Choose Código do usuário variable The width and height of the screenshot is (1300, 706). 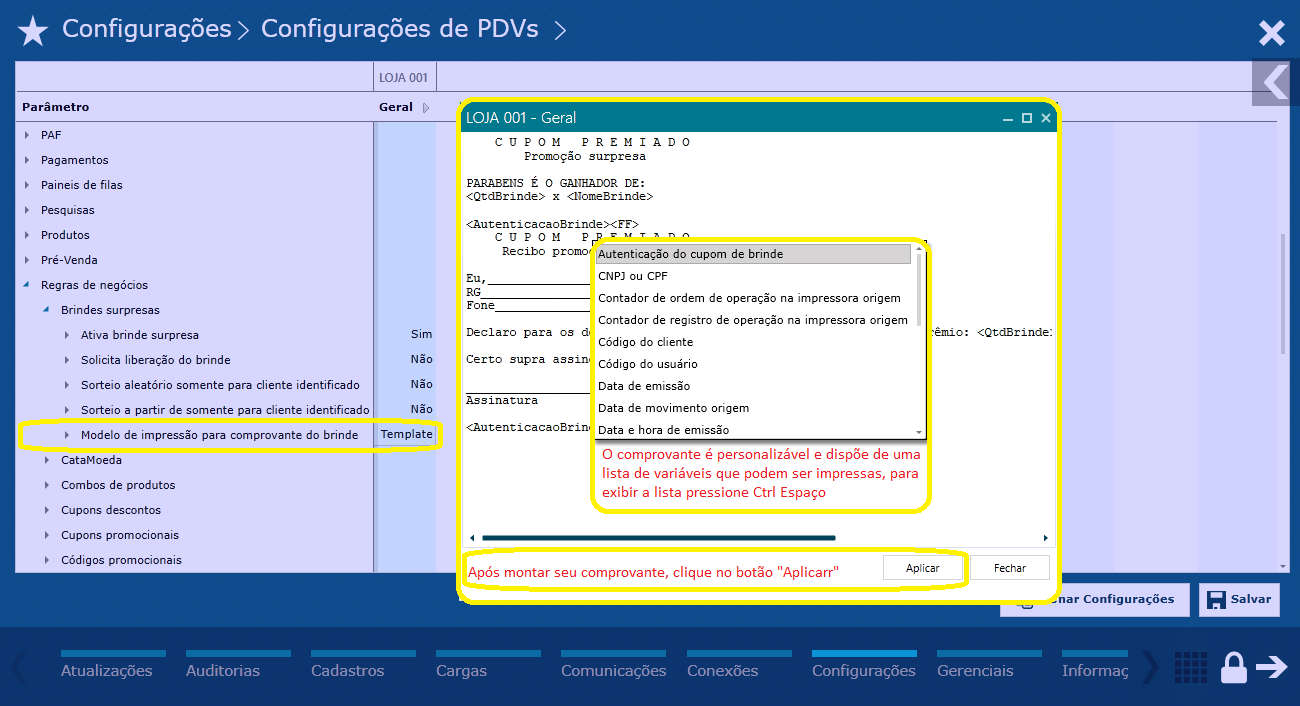click(753, 364)
